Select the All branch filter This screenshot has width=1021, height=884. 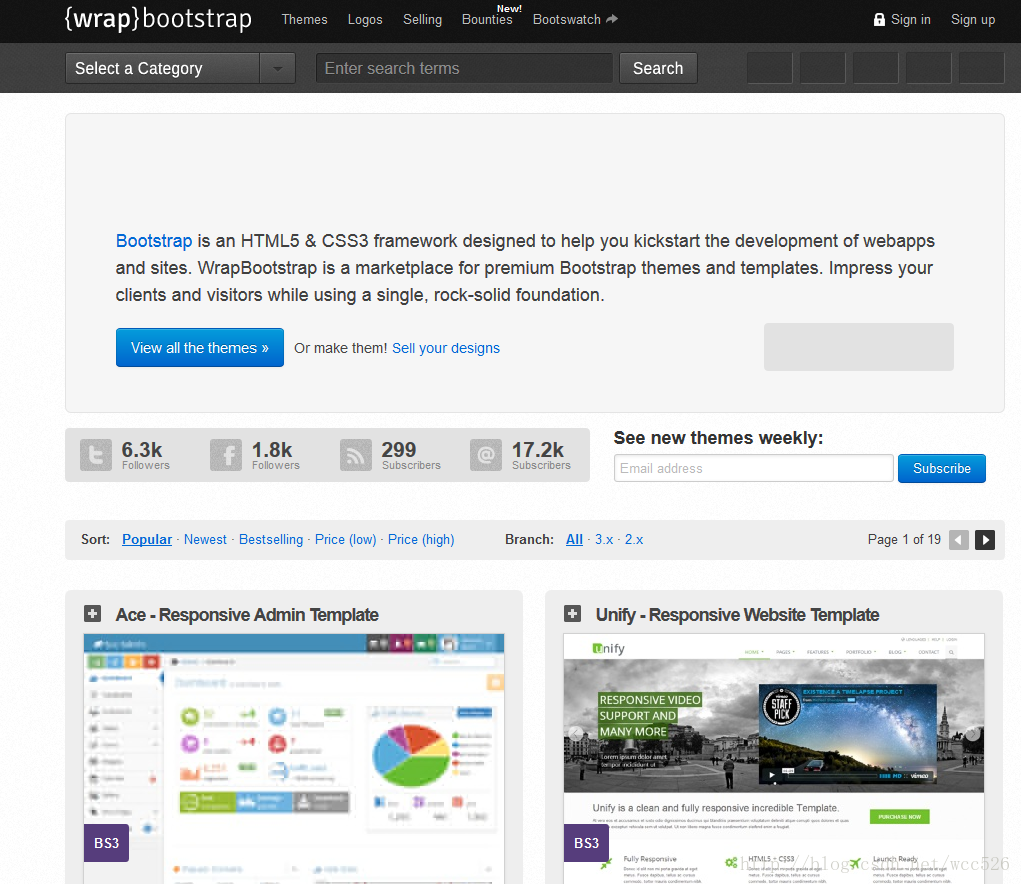[574, 540]
